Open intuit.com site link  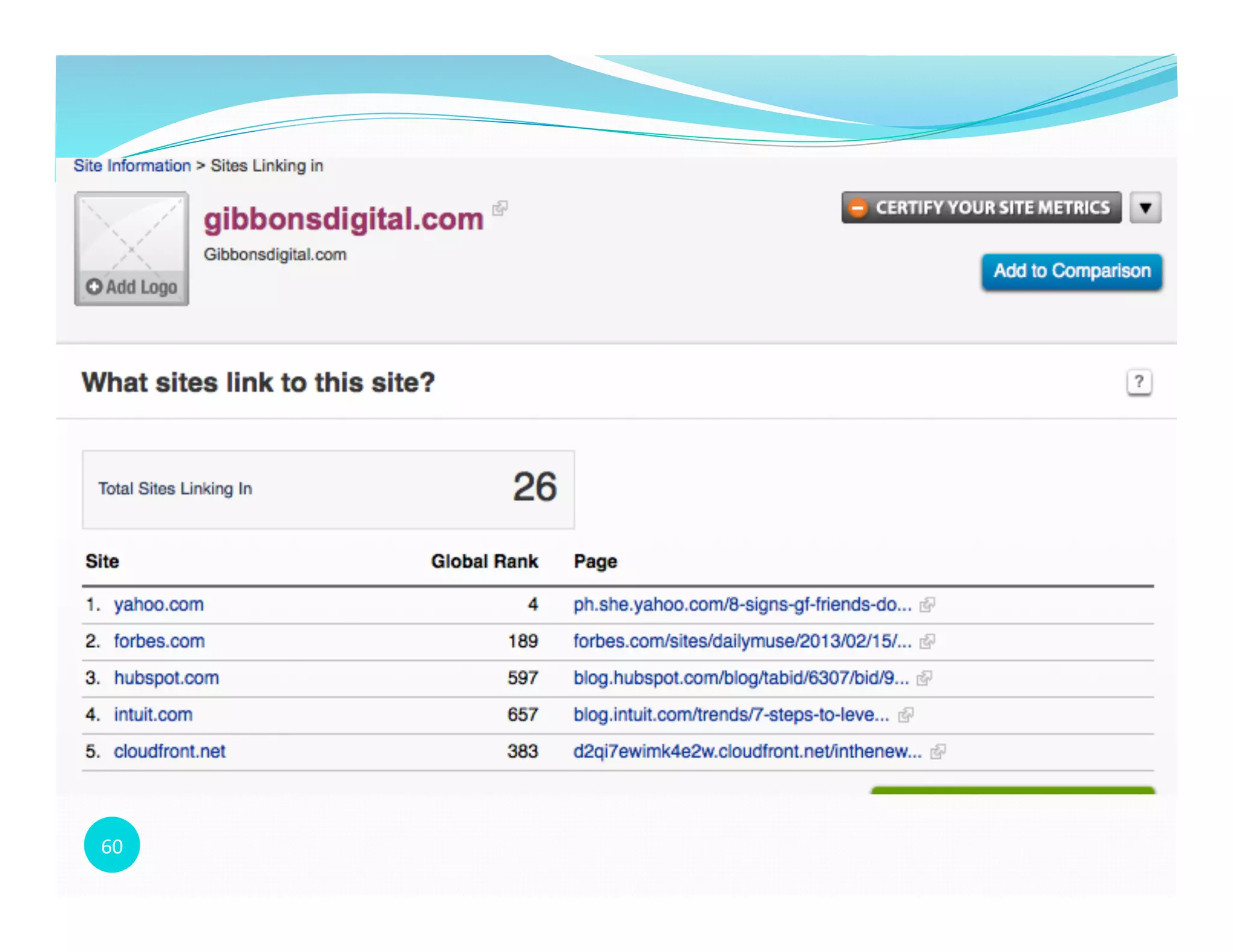pos(154,715)
